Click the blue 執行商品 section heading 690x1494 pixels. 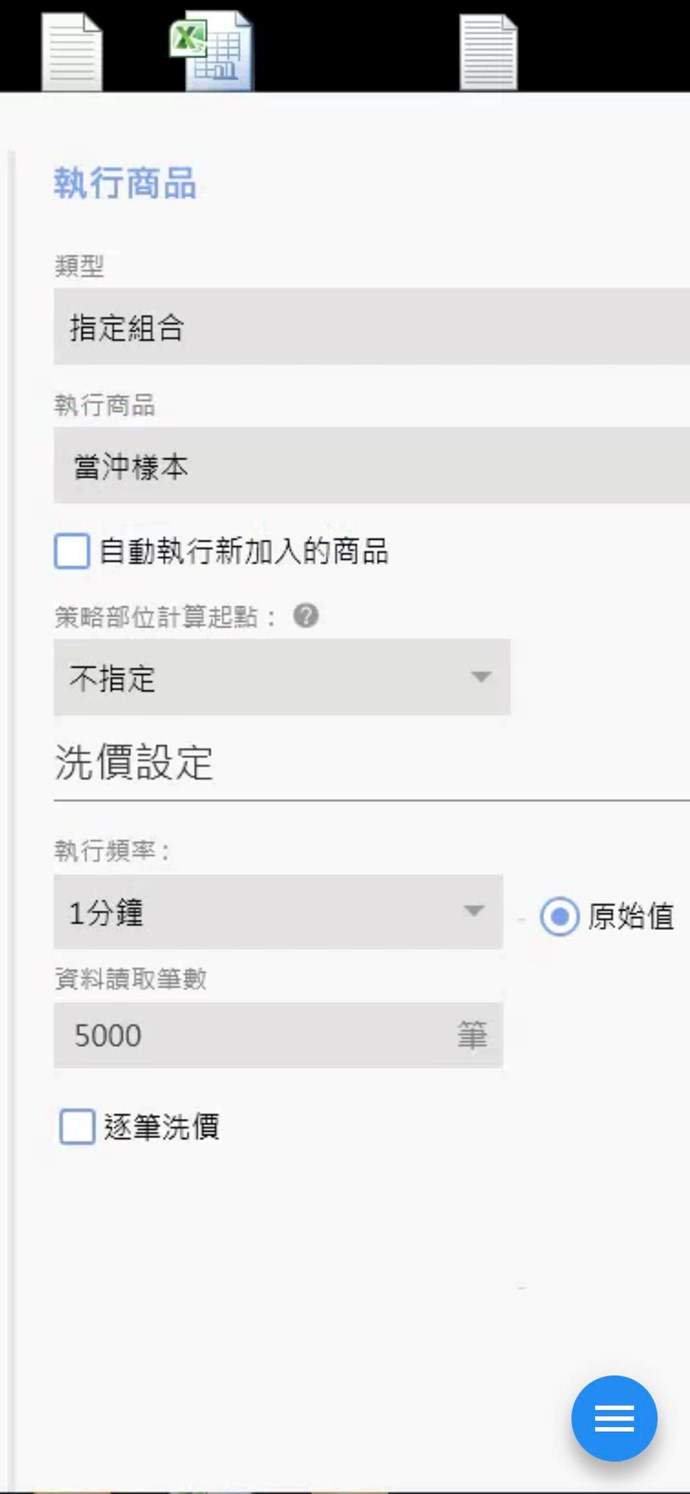[125, 184]
